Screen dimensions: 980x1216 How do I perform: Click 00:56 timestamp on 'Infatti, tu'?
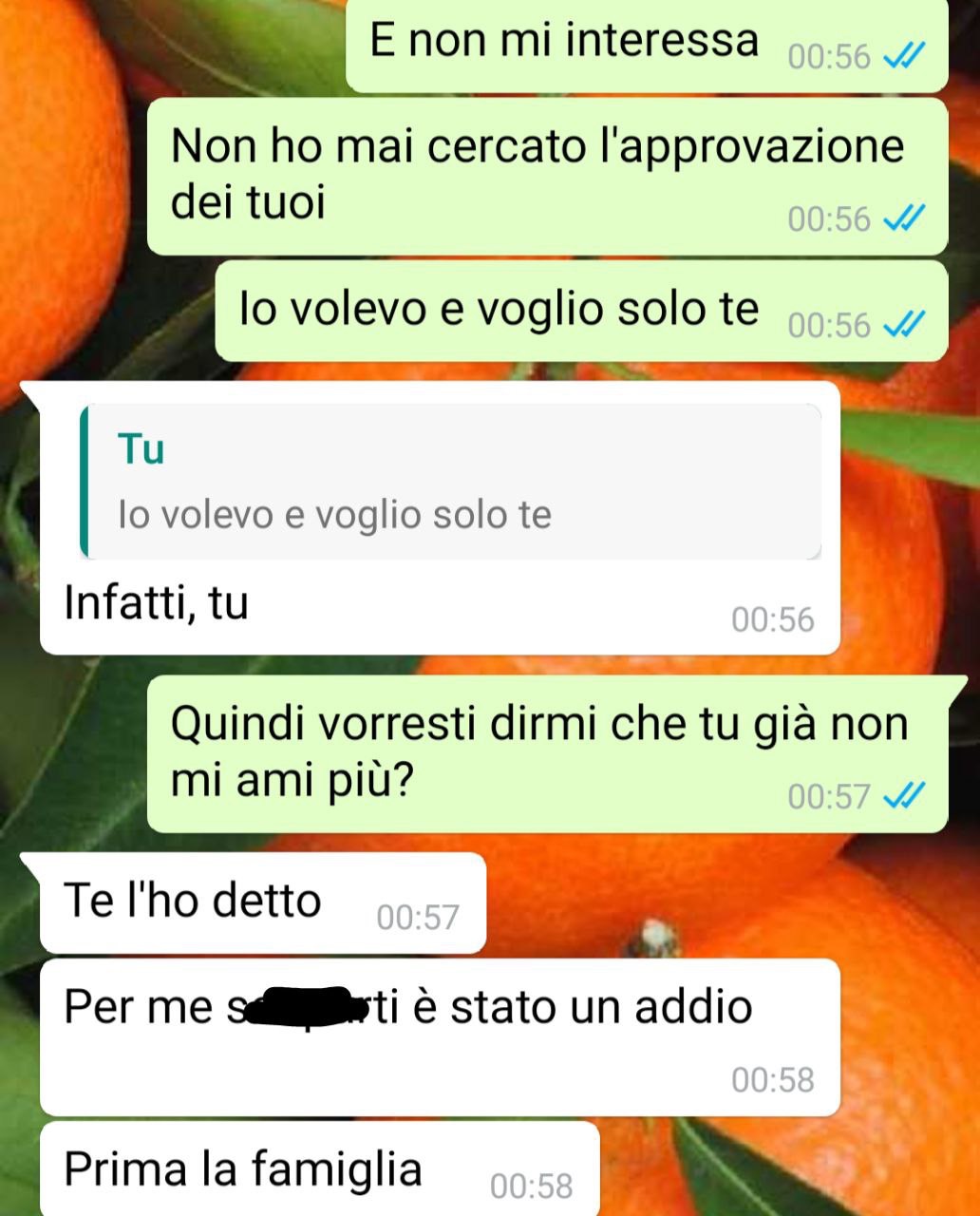773,619
